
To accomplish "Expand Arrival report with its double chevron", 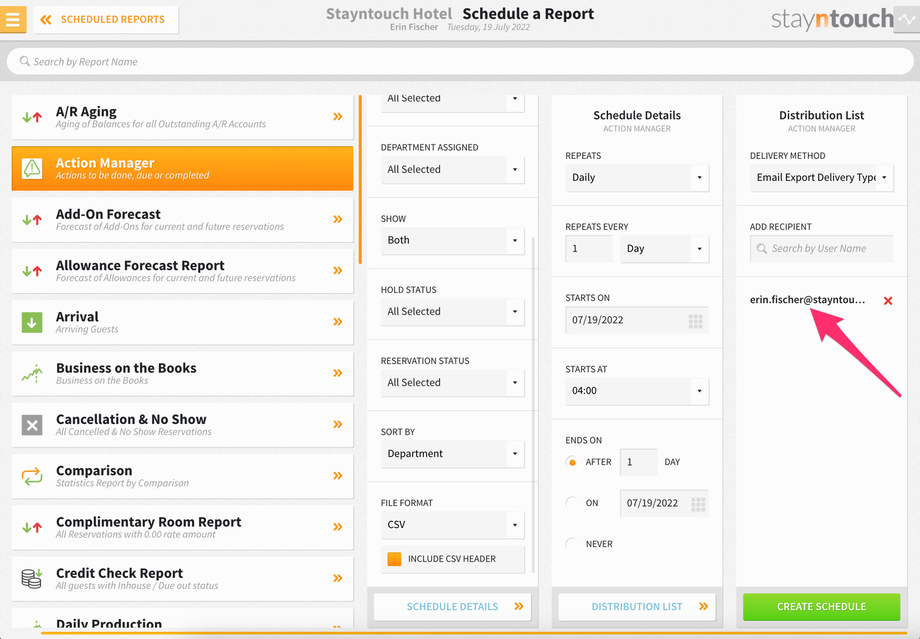I will tap(337, 322).
